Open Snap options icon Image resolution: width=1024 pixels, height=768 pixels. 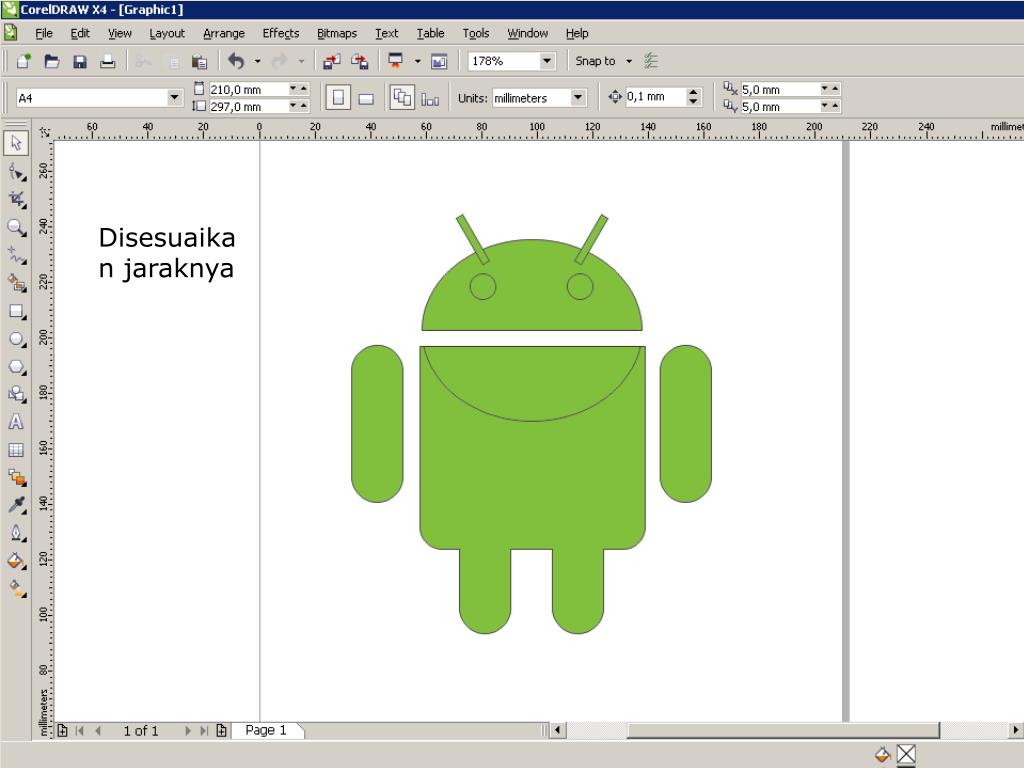click(x=651, y=61)
